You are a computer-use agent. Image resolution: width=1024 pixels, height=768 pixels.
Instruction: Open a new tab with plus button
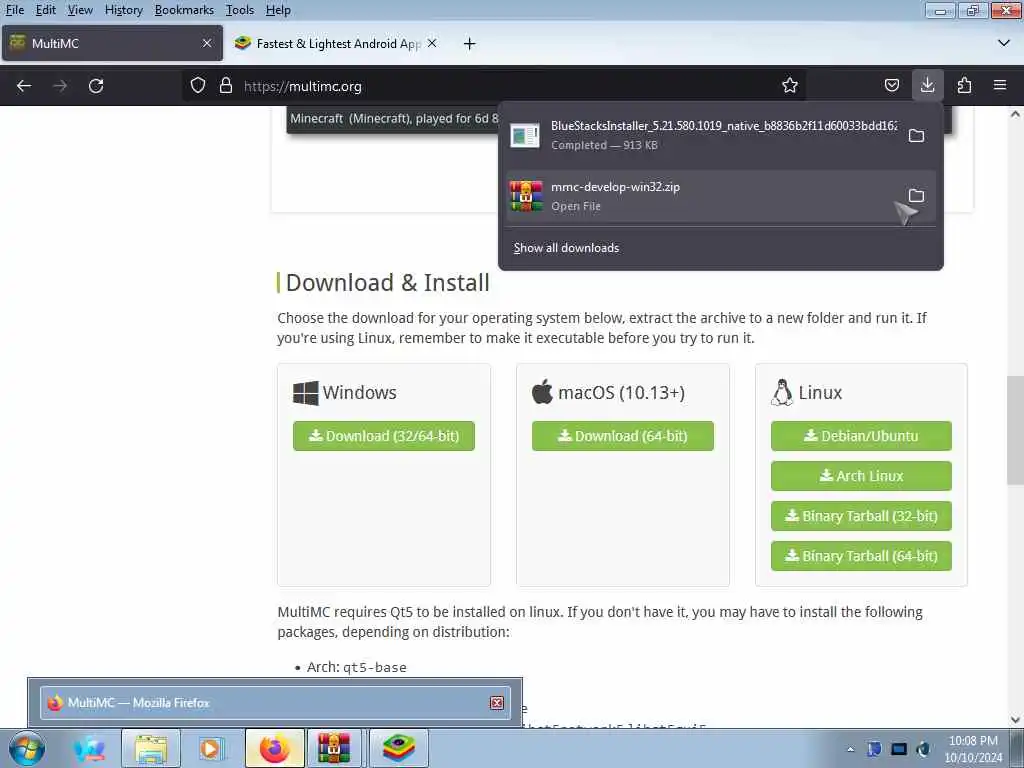pos(469,44)
